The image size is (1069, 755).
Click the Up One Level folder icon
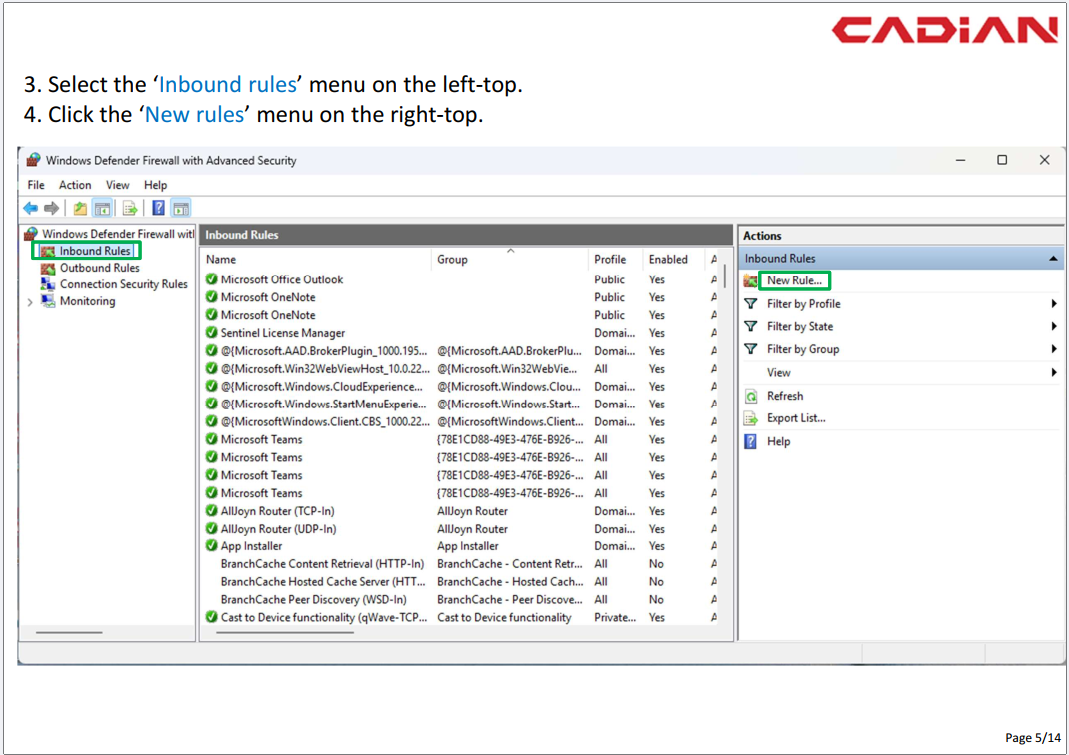coord(80,208)
